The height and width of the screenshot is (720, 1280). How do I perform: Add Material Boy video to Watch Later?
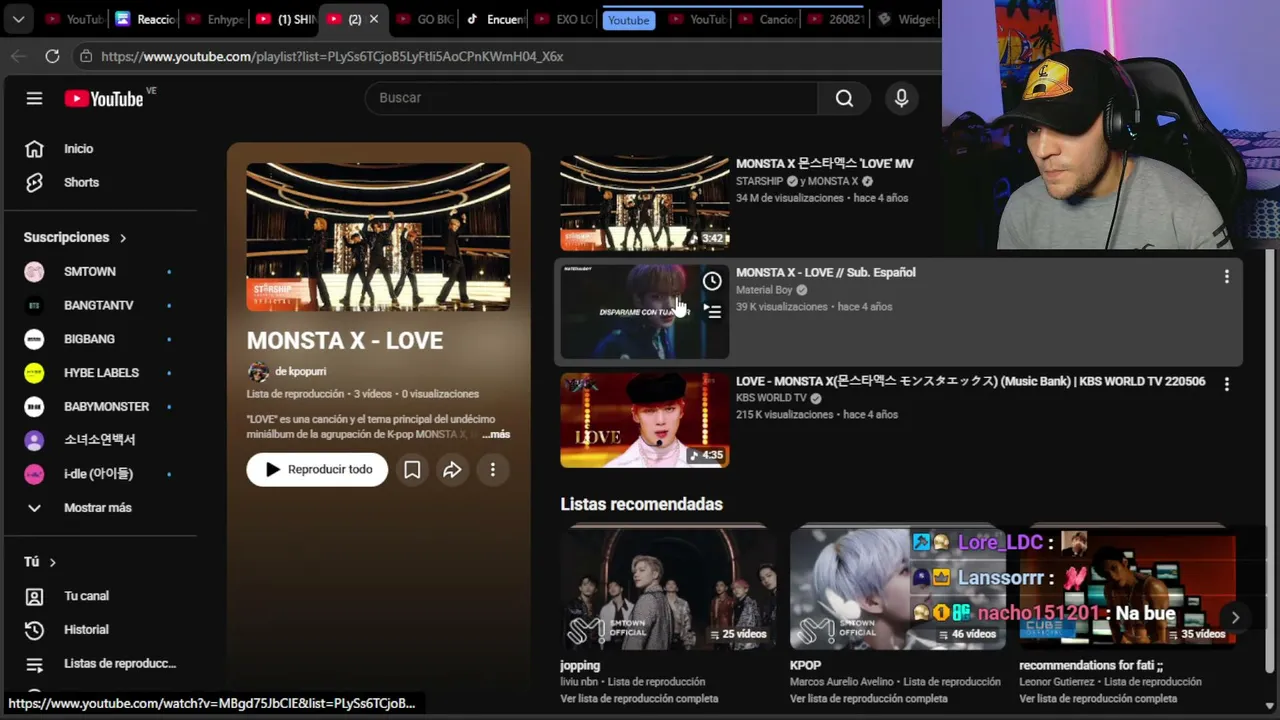click(712, 282)
